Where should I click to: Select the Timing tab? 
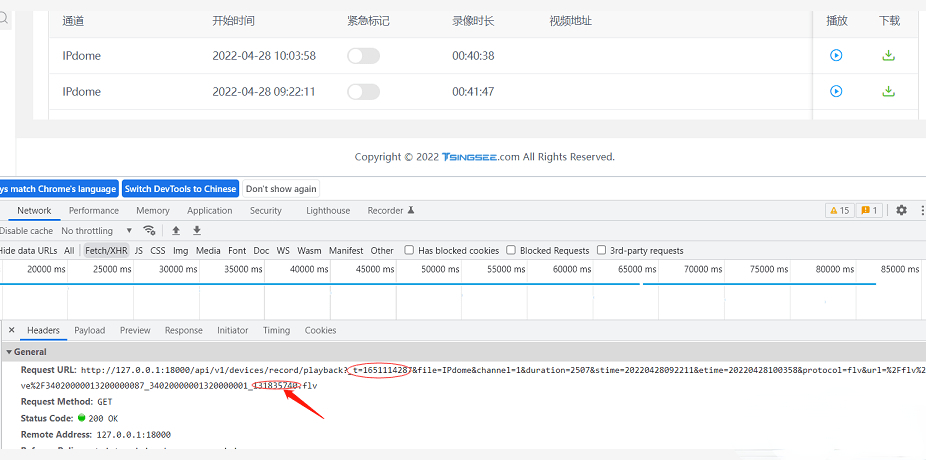coord(276,331)
